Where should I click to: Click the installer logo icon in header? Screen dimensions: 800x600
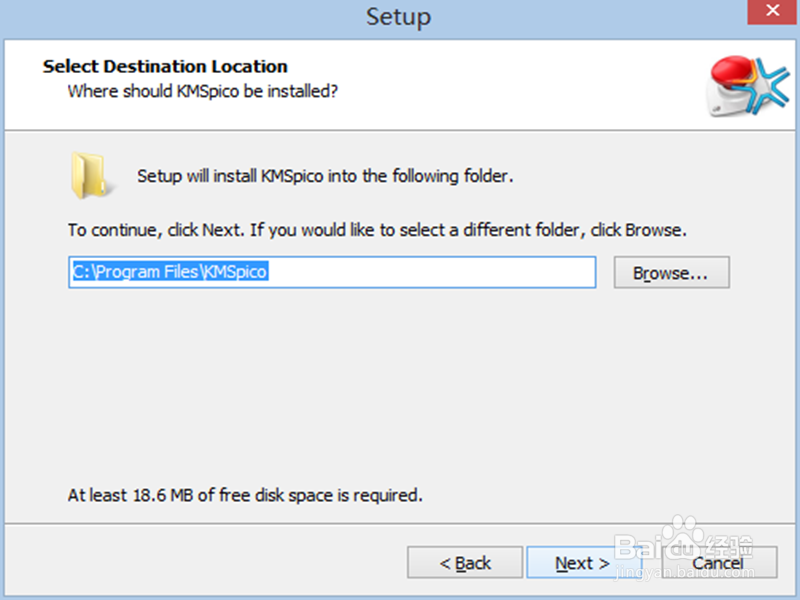pyautogui.click(x=746, y=85)
